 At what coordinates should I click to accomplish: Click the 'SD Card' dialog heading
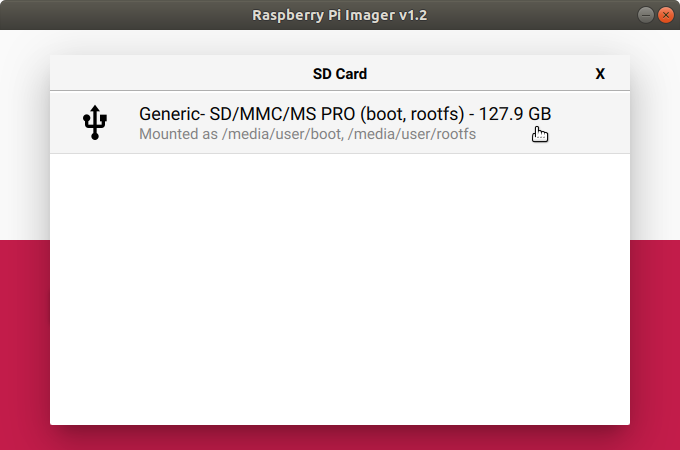point(340,74)
